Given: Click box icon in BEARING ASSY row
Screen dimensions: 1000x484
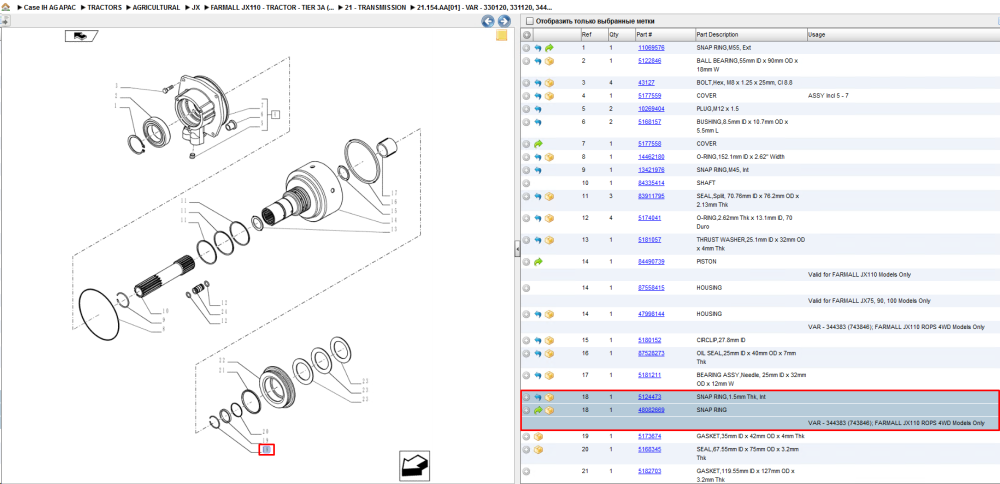Looking at the screenshot, I should [549, 375].
